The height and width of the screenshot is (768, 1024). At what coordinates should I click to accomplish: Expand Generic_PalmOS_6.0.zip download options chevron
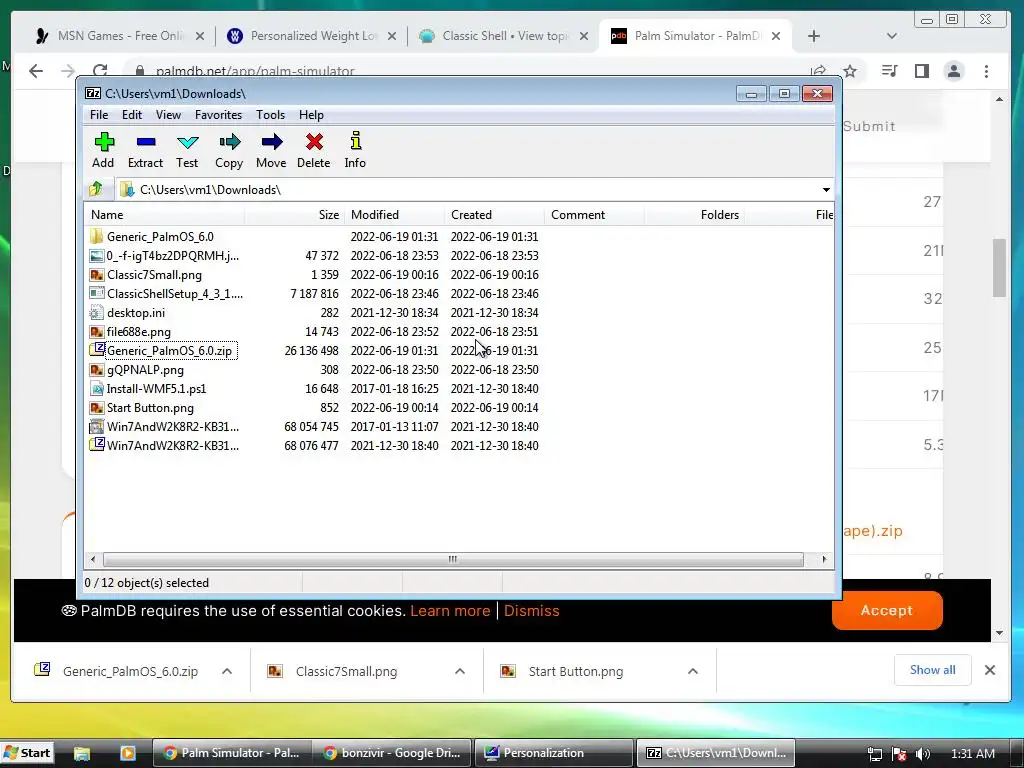click(227, 671)
